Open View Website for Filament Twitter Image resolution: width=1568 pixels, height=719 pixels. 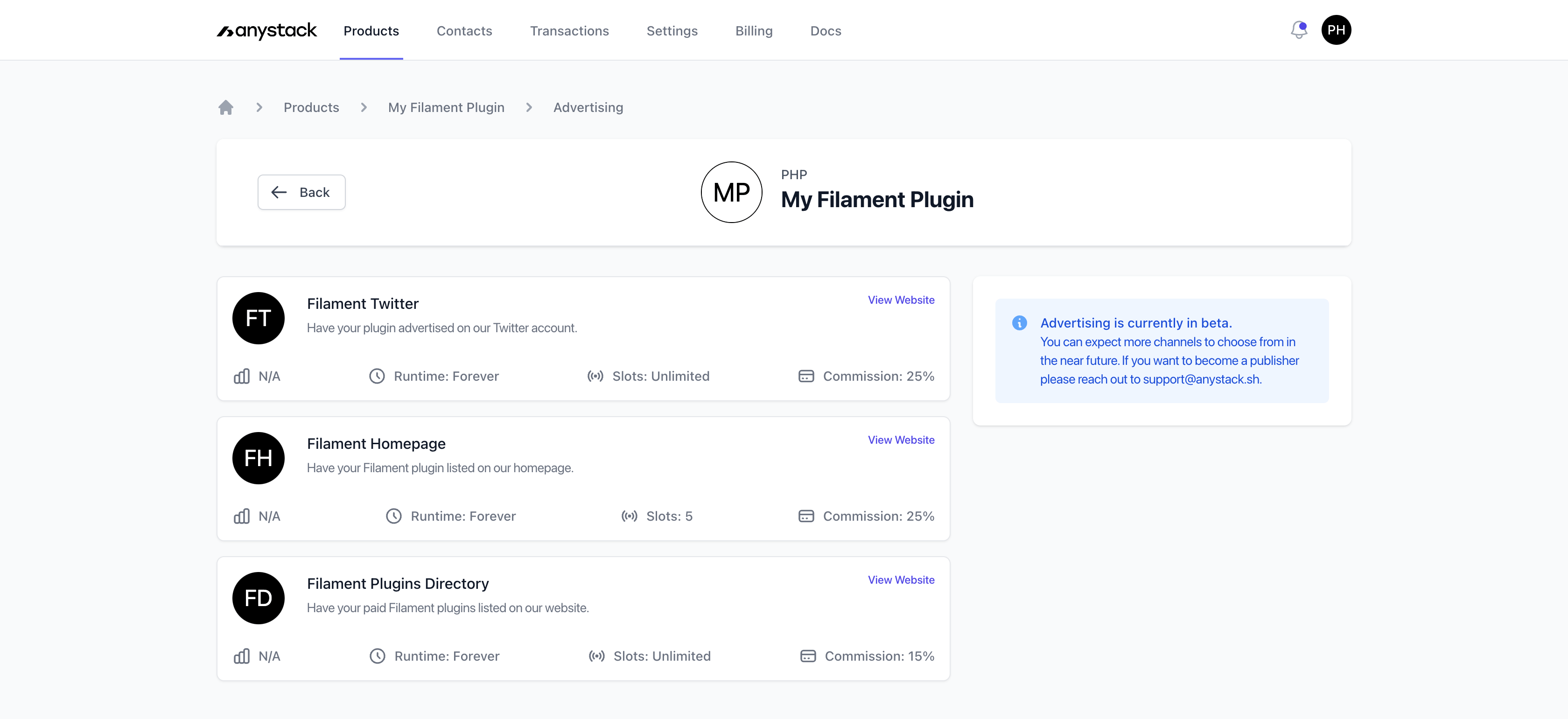click(x=901, y=300)
